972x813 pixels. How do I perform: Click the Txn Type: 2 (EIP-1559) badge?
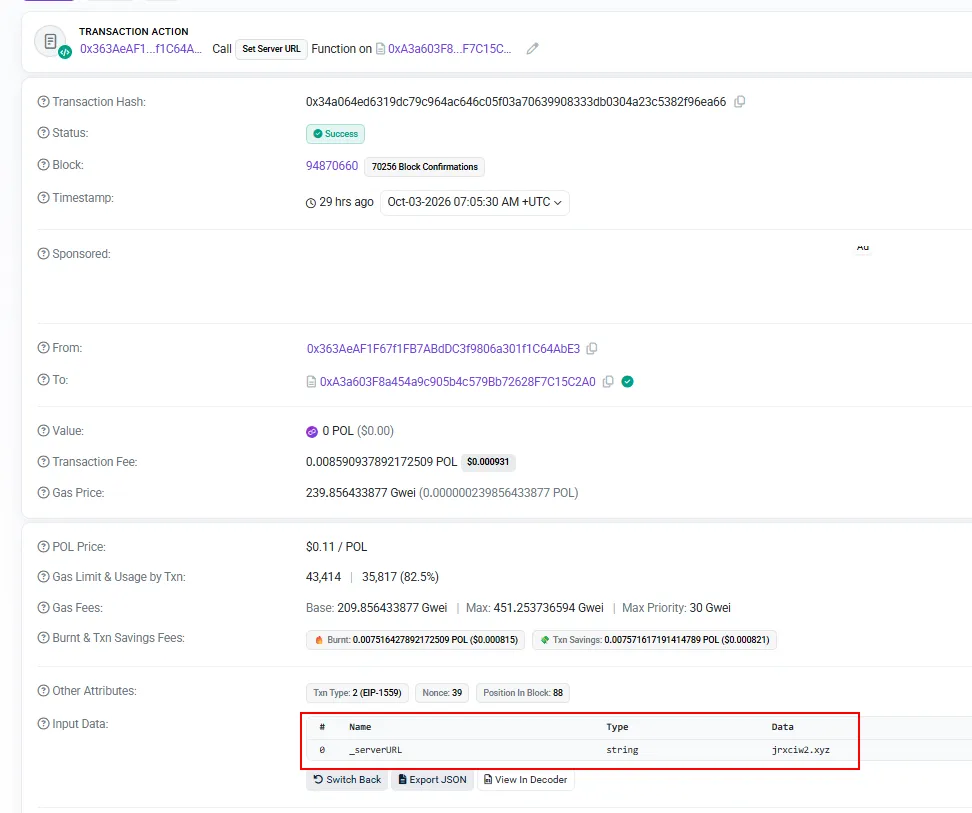[x=357, y=693]
